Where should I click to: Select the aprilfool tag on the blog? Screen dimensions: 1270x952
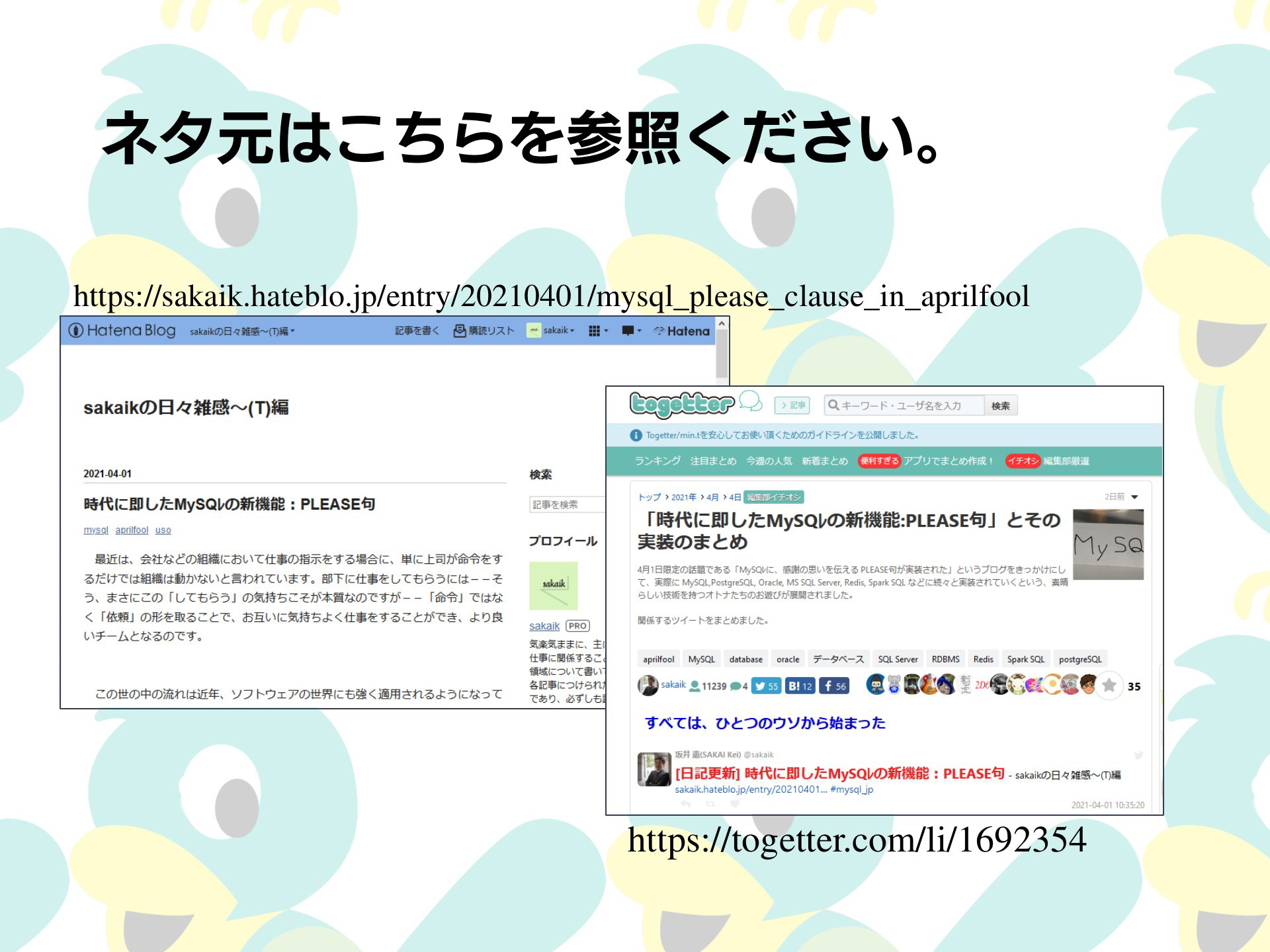(132, 530)
